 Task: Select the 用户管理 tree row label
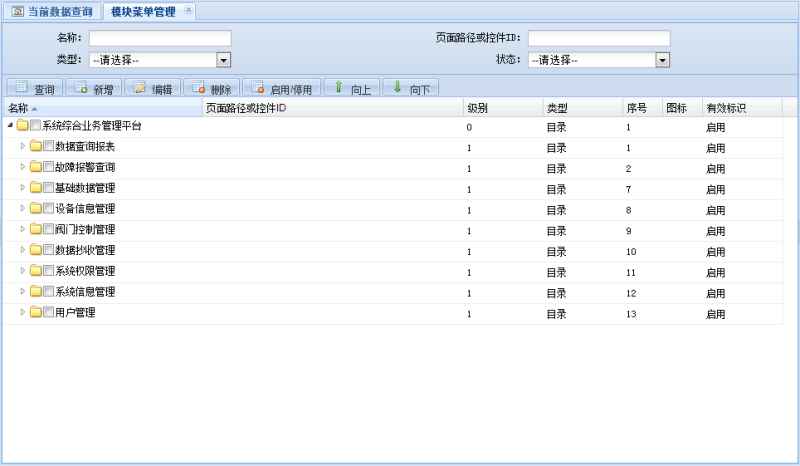pyautogui.click(x=75, y=312)
